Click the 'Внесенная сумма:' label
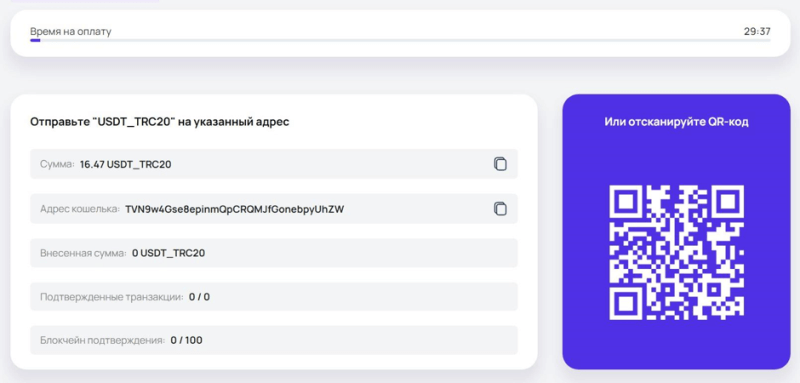This screenshot has height=383, width=800. coord(83,252)
